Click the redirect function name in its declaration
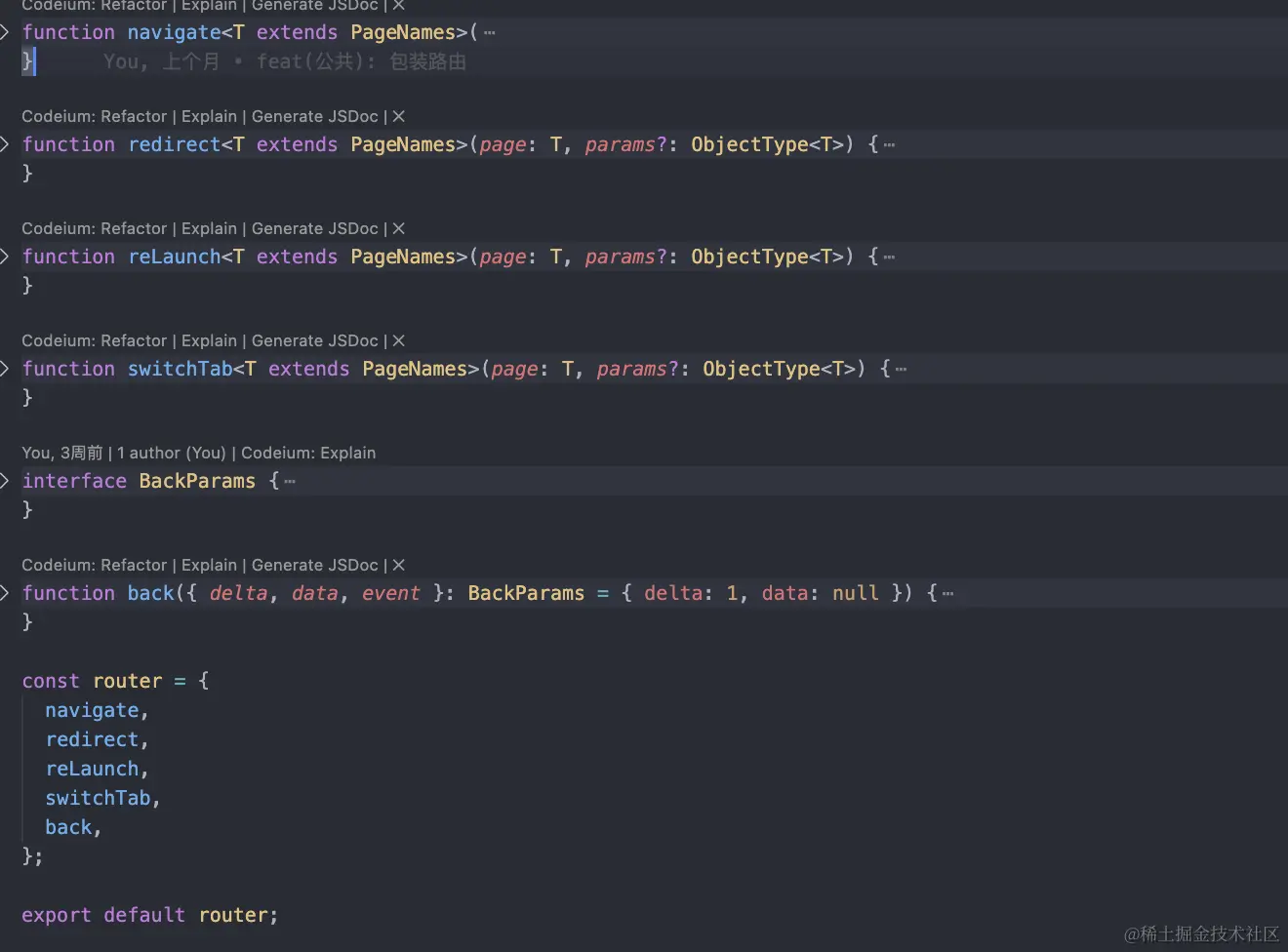 point(175,144)
